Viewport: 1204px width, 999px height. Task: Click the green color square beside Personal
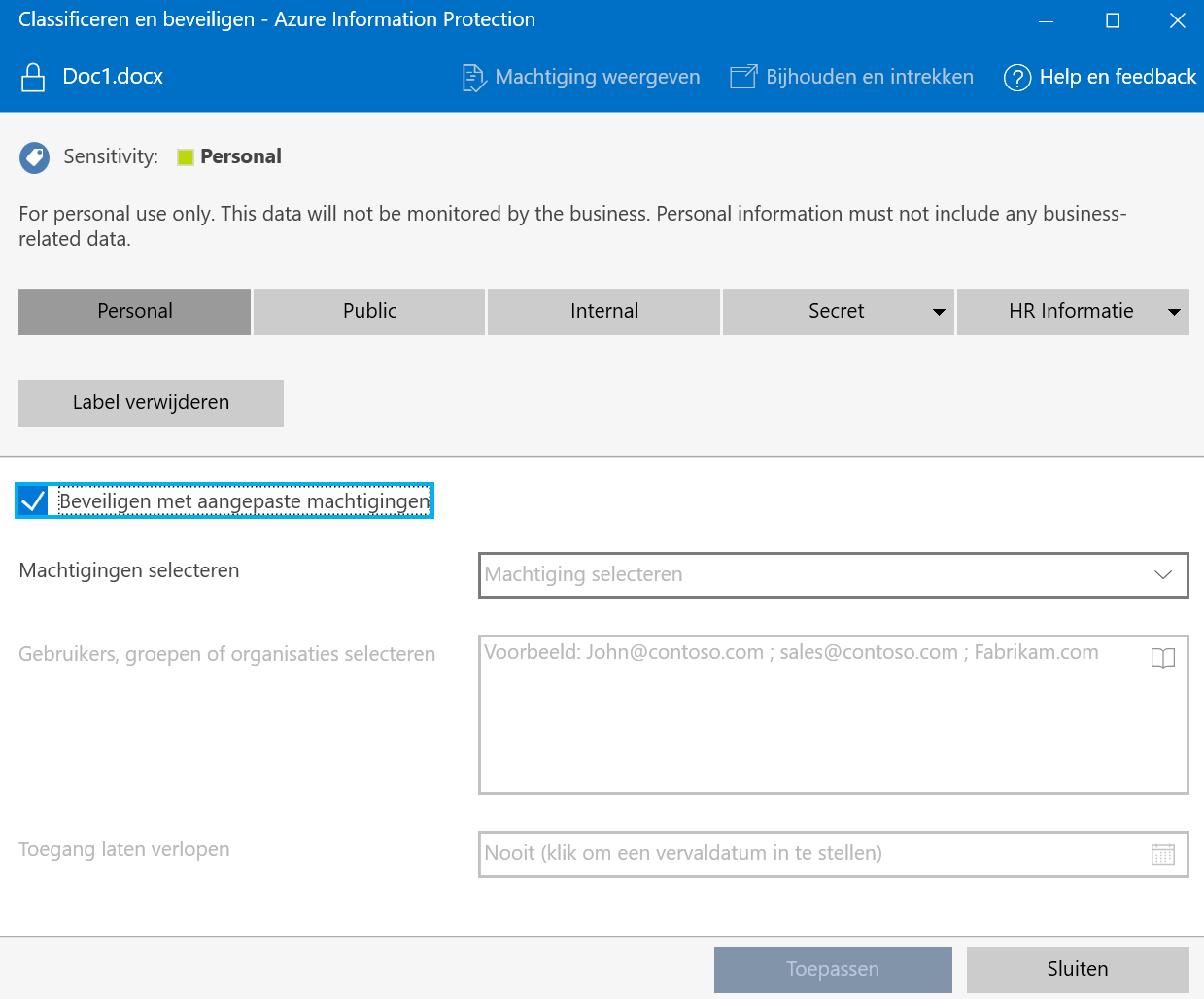(185, 156)
